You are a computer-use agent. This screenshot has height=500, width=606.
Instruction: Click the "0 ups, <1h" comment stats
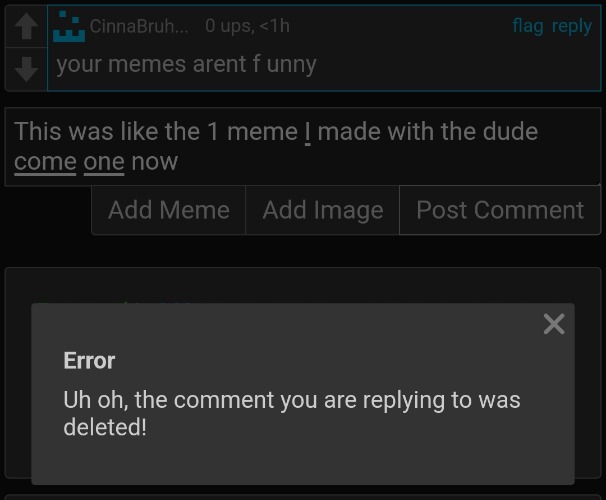pos(247,26)
